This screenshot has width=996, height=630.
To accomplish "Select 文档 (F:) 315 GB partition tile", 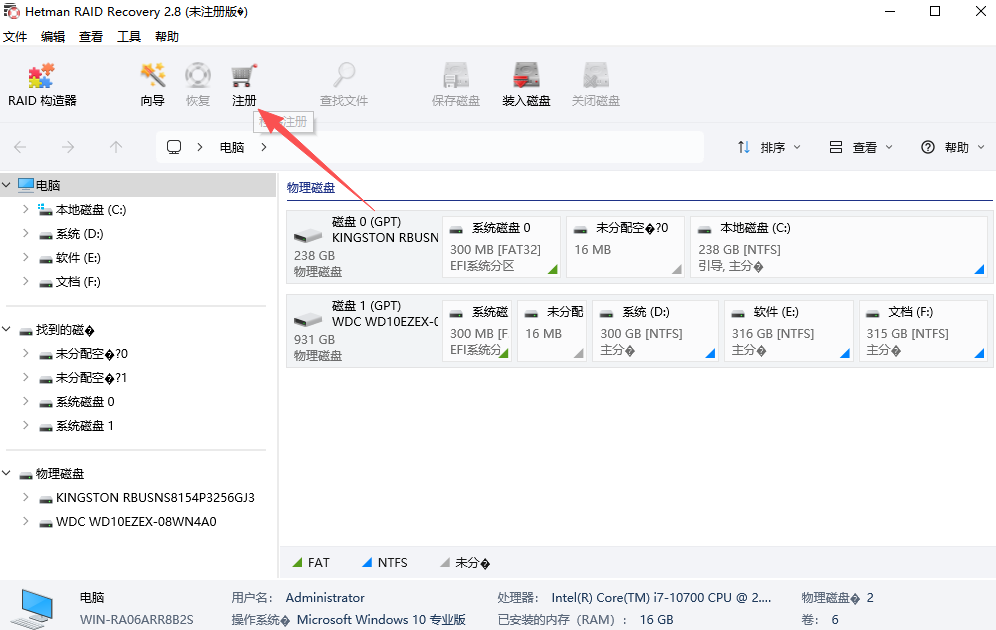I will (923, 331).
